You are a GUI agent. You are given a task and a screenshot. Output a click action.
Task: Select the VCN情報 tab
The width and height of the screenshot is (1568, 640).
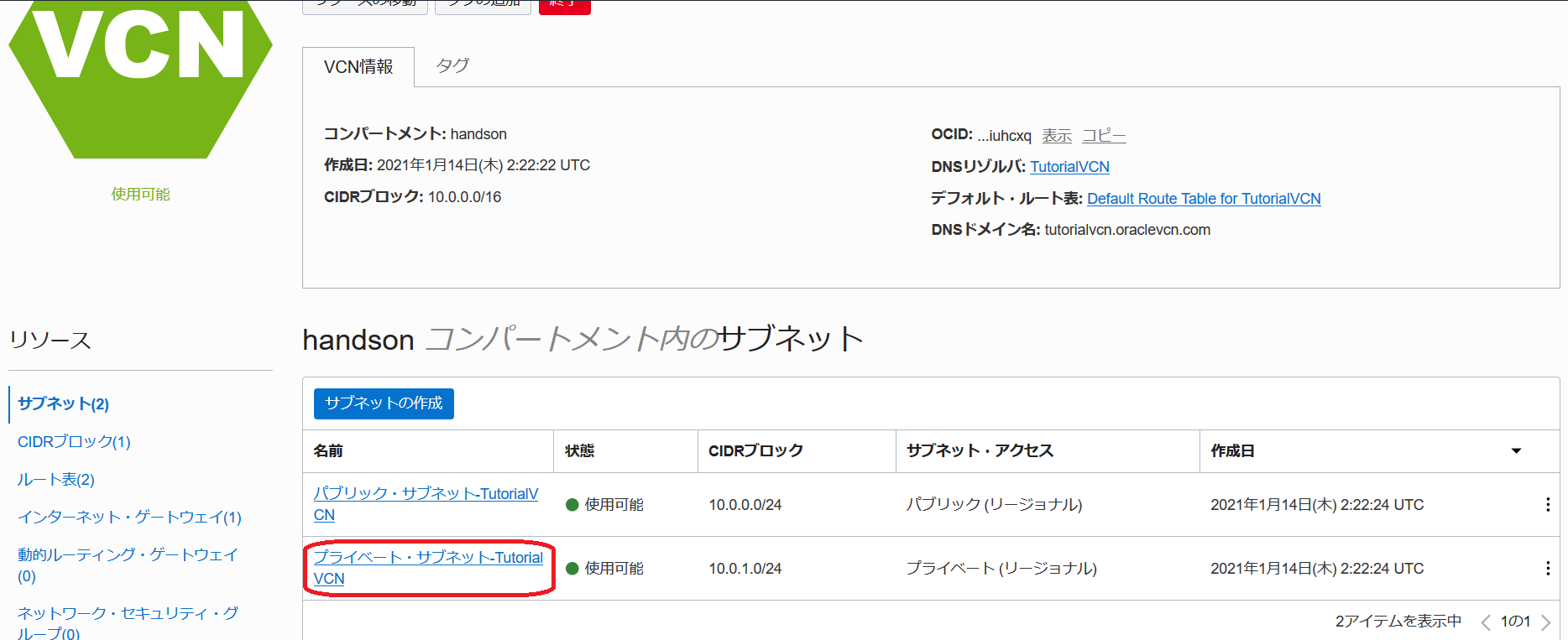[x=358, y=67]
